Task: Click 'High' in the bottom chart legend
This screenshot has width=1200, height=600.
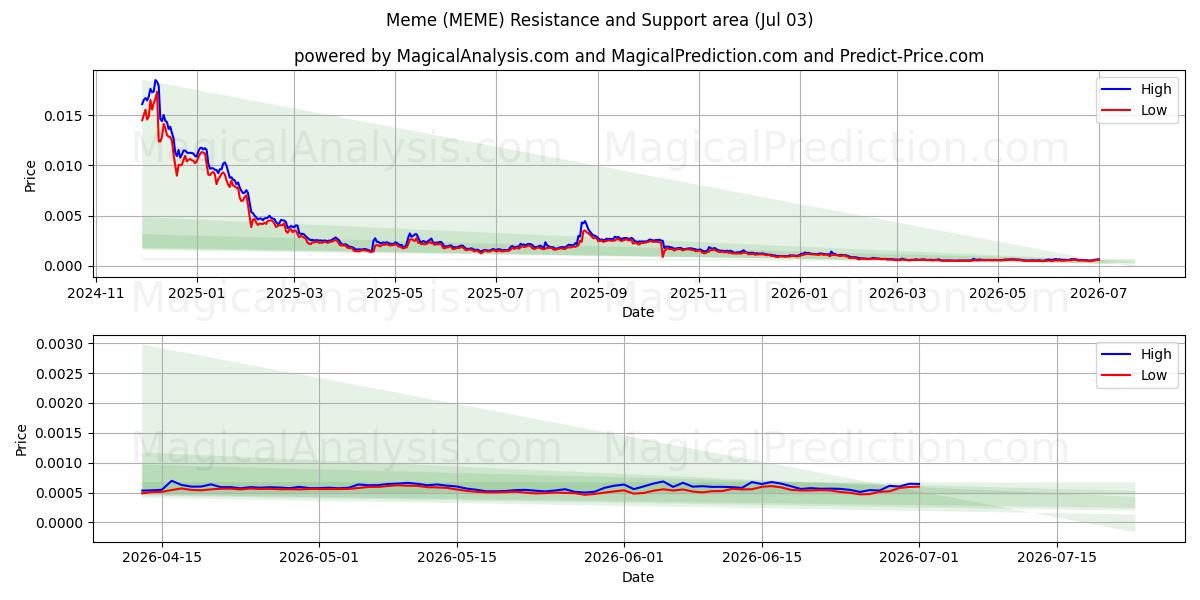Action: [x=1156, y=354]
